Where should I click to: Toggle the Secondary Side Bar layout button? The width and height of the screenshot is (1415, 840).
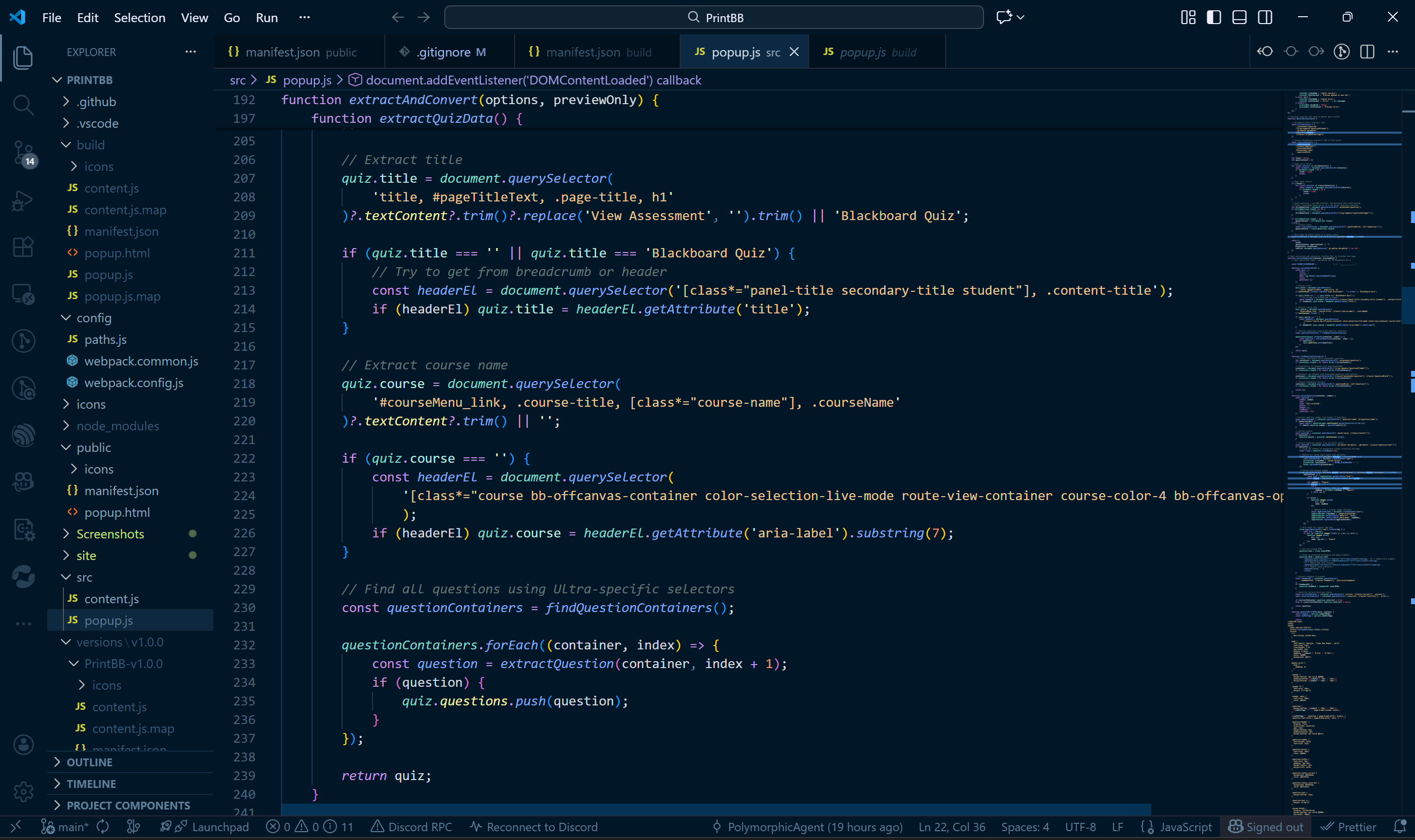[x=1265, y=18]
